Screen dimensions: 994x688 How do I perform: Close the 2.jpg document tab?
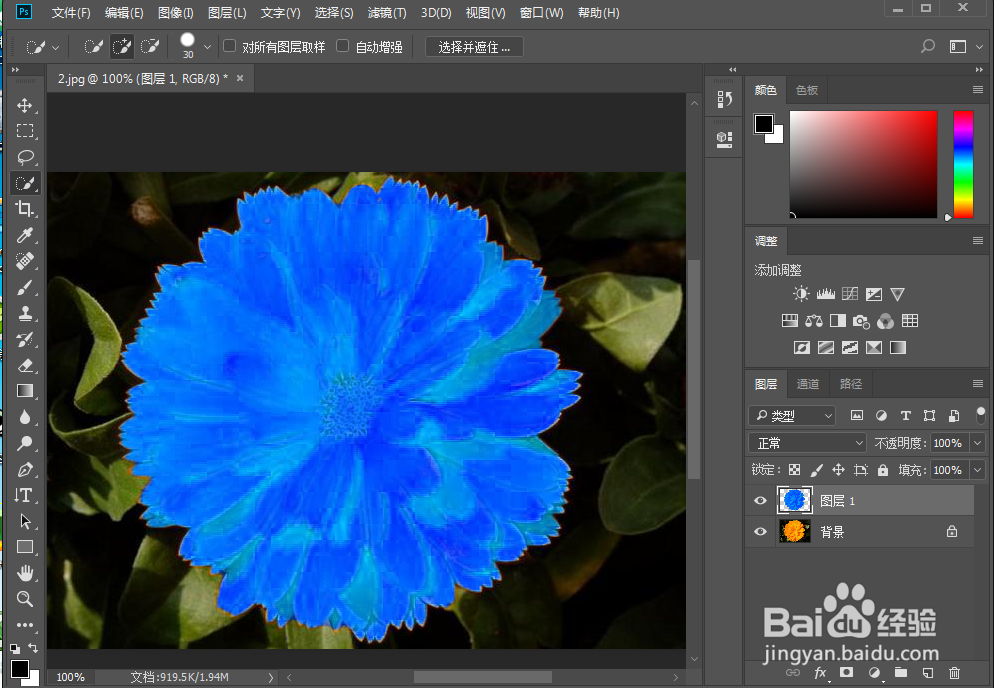click(x=240, y=78)
